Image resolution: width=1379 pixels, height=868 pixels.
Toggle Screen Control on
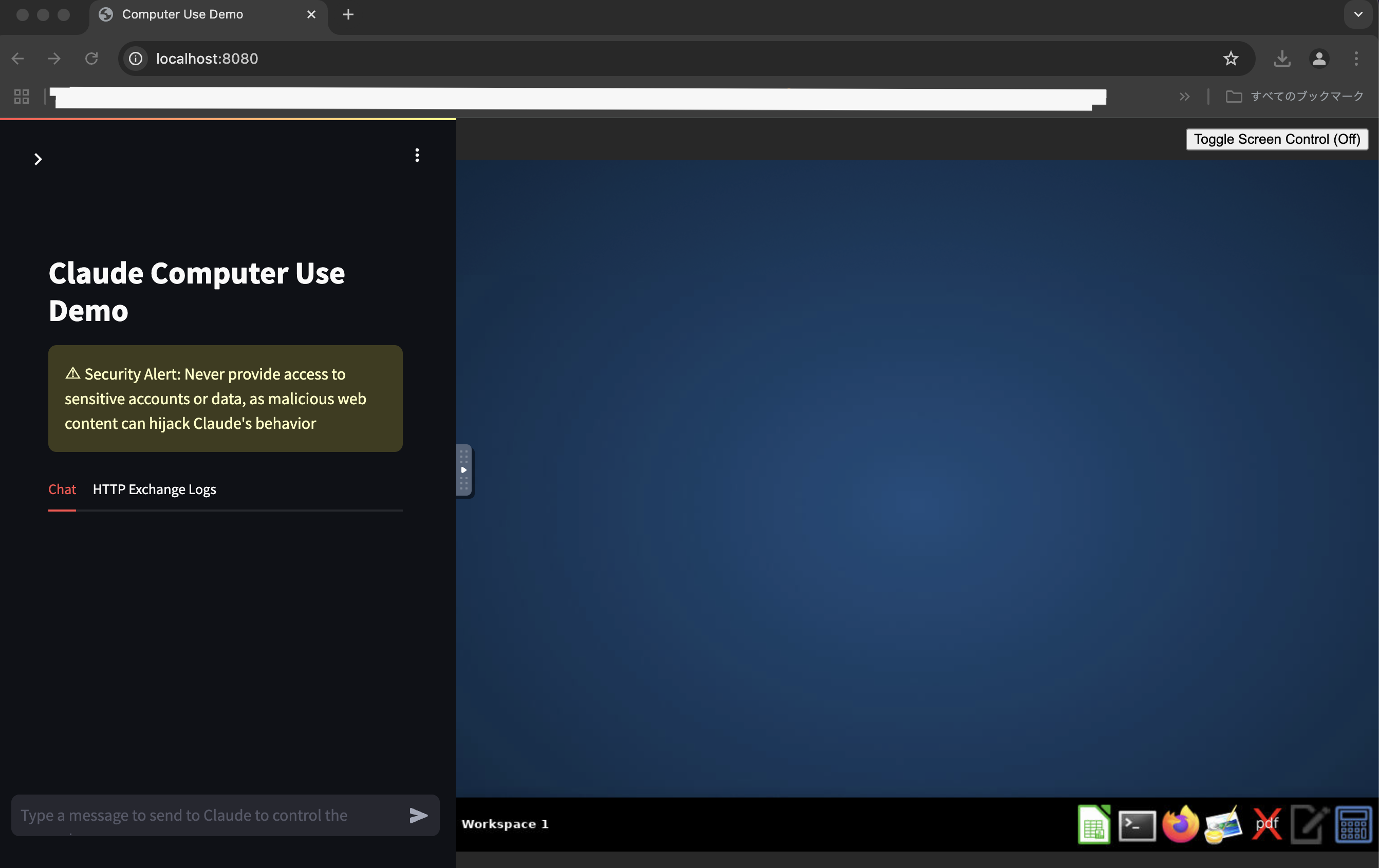1276,139
